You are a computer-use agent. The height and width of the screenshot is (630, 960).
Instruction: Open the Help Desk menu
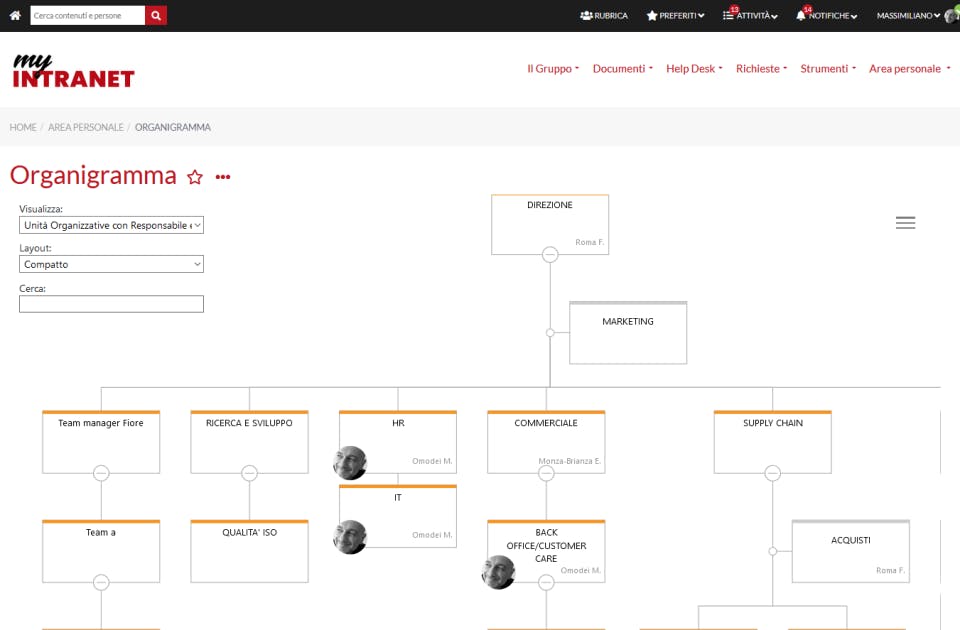tap(694, 69)
